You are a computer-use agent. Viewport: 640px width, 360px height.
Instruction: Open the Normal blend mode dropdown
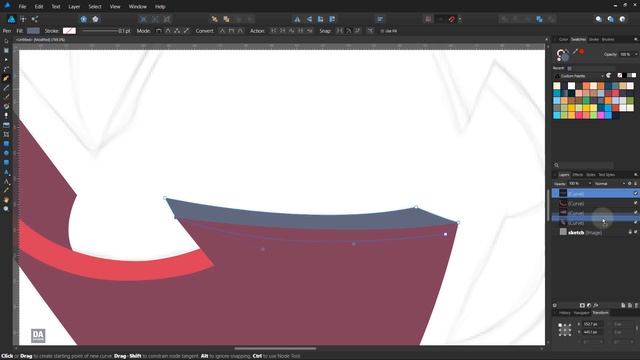609,184
